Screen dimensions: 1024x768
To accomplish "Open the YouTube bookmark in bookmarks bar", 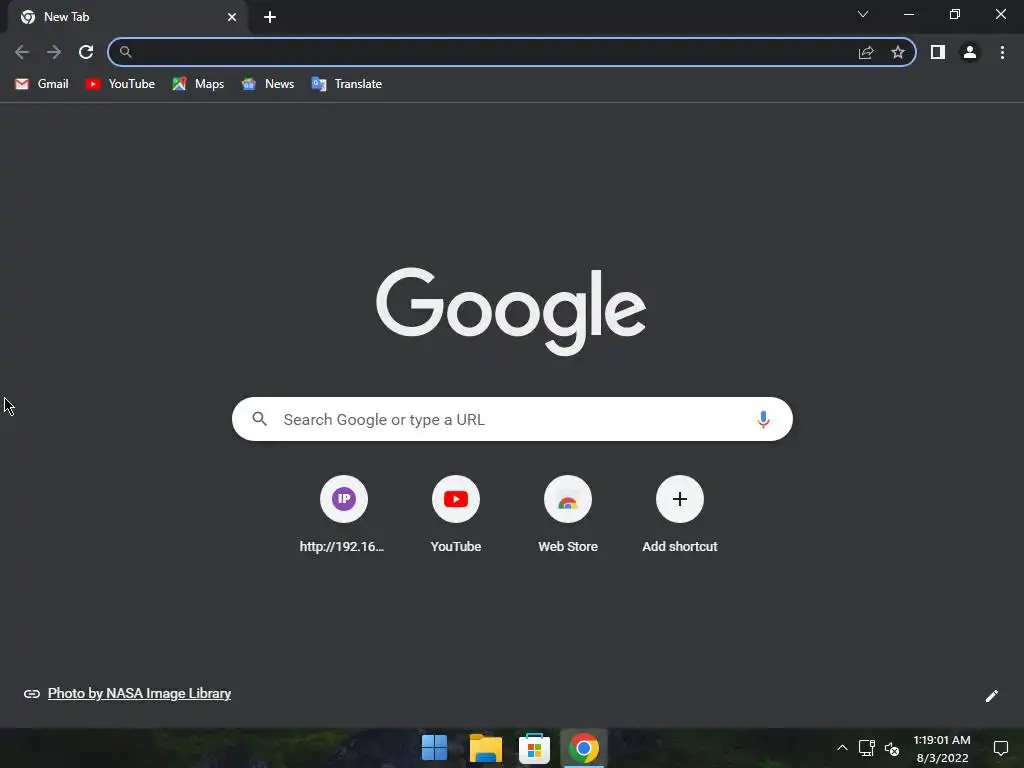I will (120, 84).
